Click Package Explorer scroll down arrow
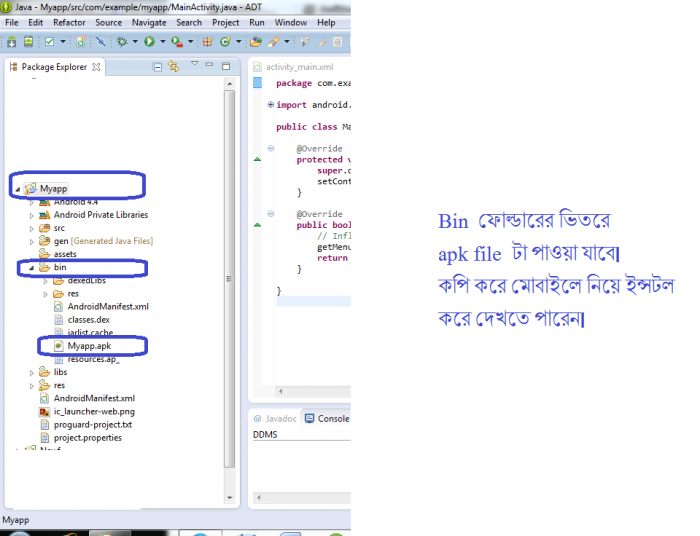The image size is (700, 536). [229, 498]
